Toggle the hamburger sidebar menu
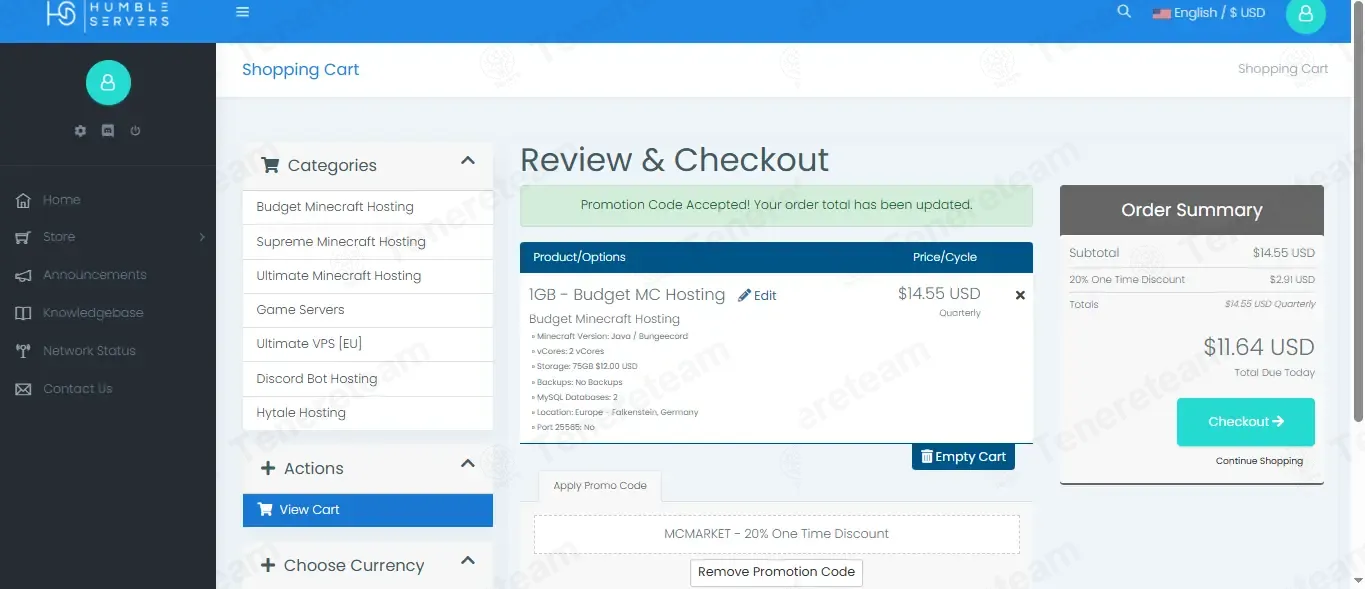 (x=243, y=12)
